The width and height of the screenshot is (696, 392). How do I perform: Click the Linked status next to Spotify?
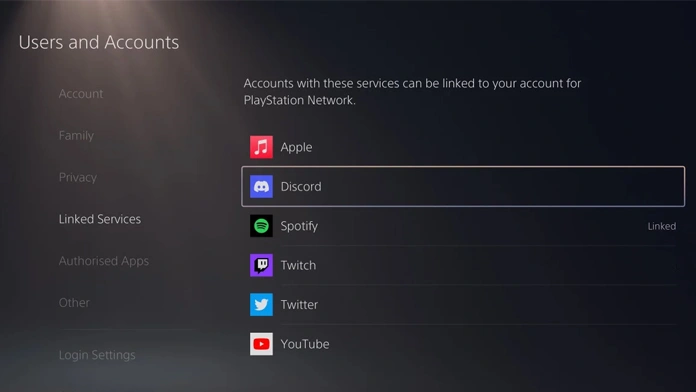pyautogui.click(x=662, y=226)
